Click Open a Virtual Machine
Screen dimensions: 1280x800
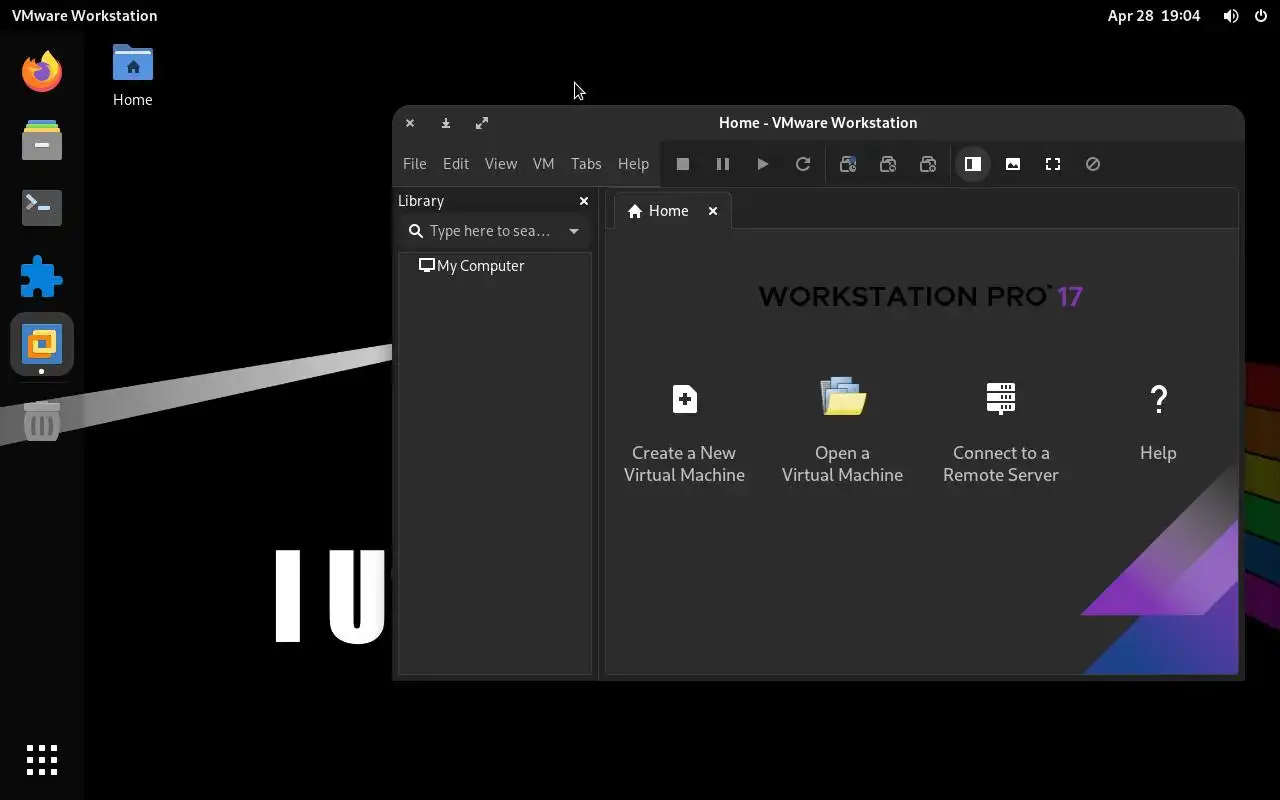842,432
